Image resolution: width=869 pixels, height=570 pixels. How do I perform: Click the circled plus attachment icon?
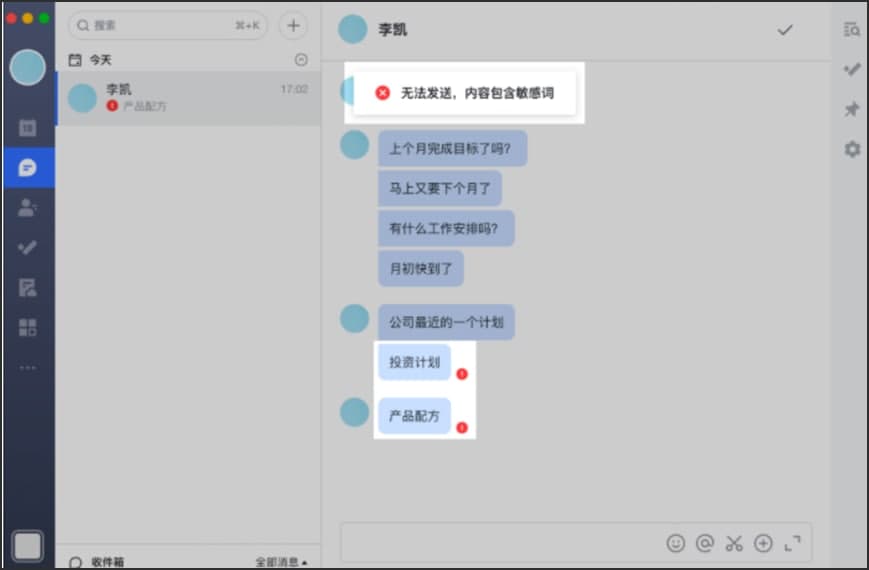click(x=763, y=543)
